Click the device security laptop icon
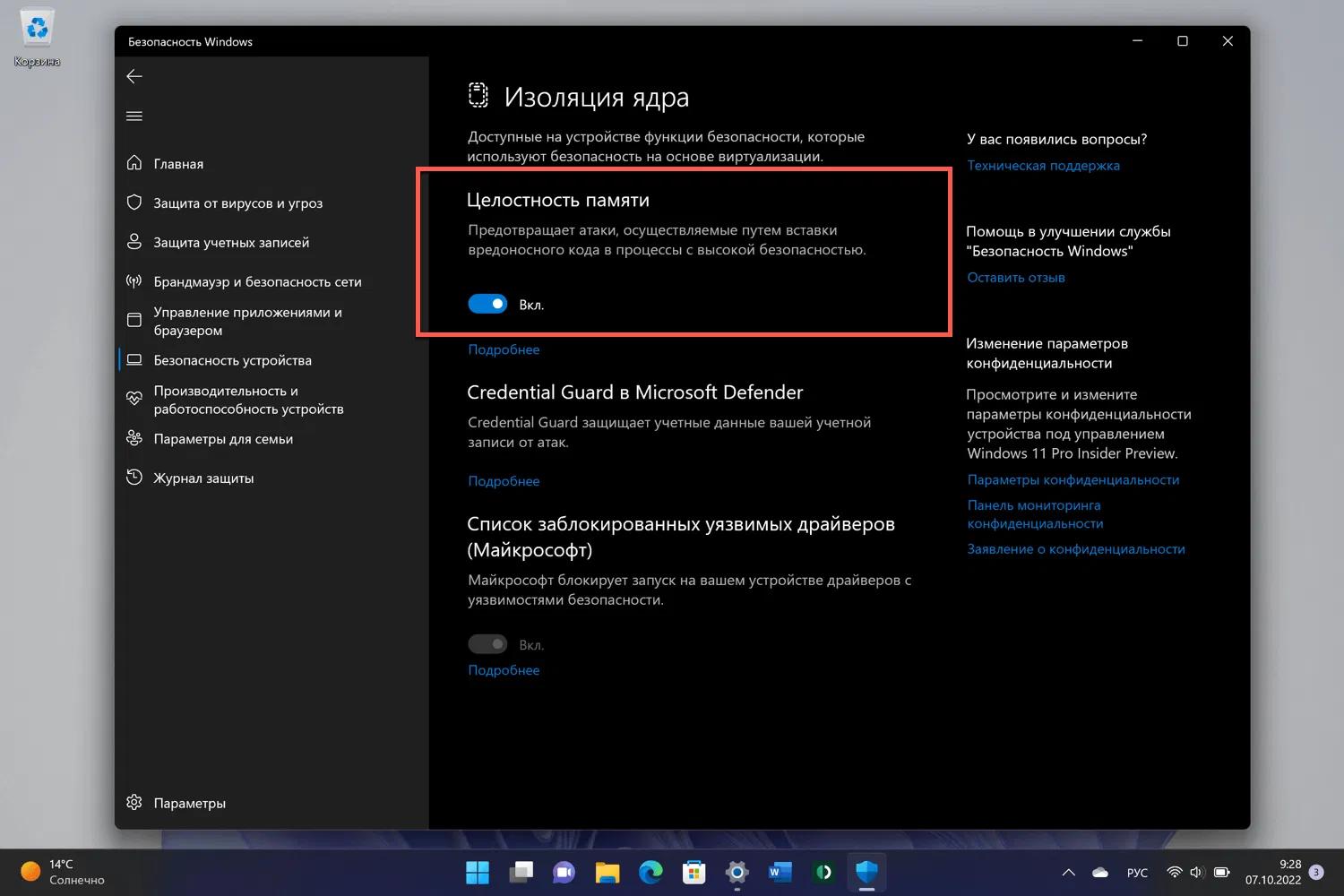Image resolution: width=1344 pixels, height=896 pixels. 134,360
